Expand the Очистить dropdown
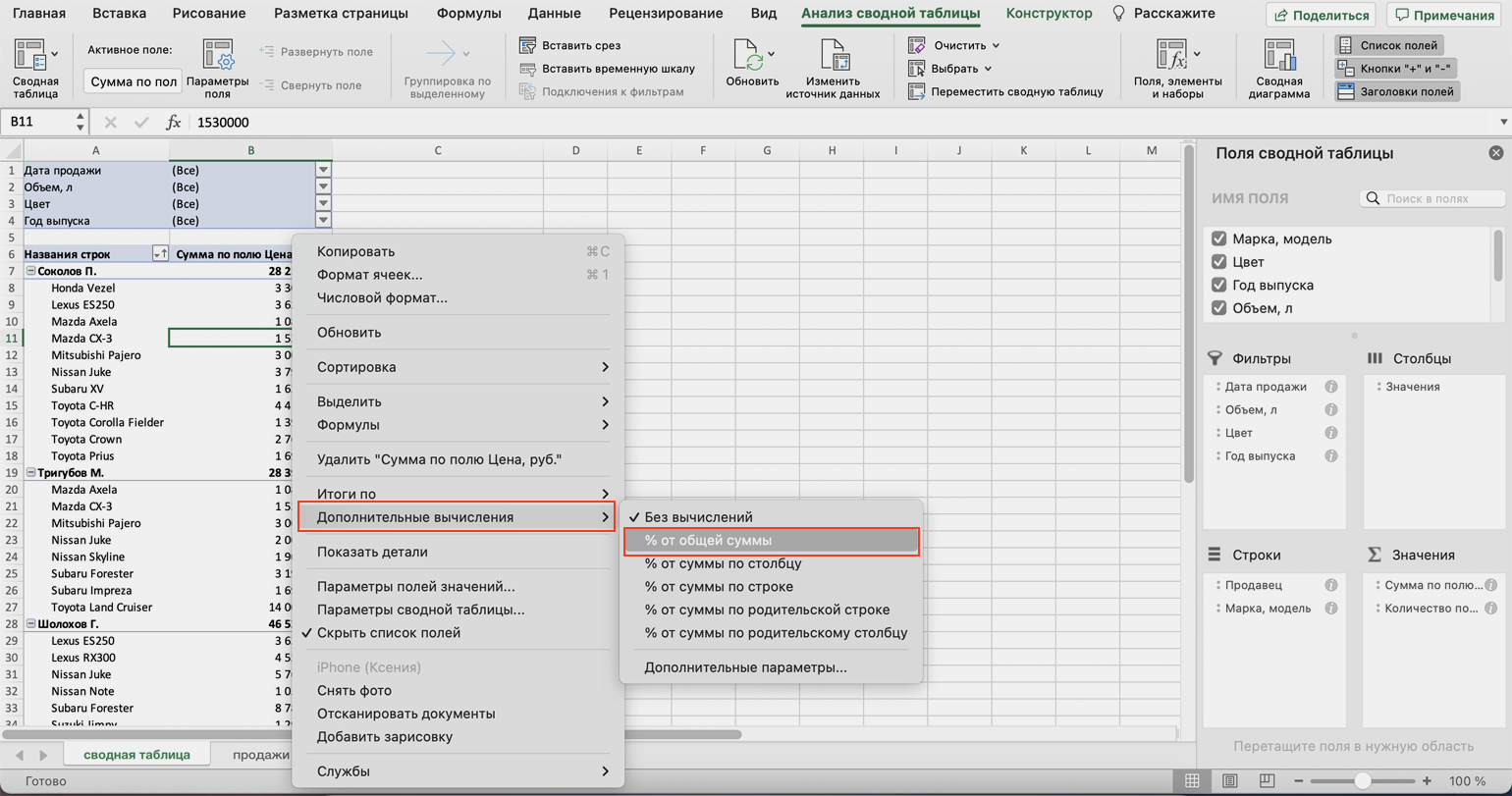Image resolution: width=1512 pixels, height=796 pixels. [x=996, y=46]
